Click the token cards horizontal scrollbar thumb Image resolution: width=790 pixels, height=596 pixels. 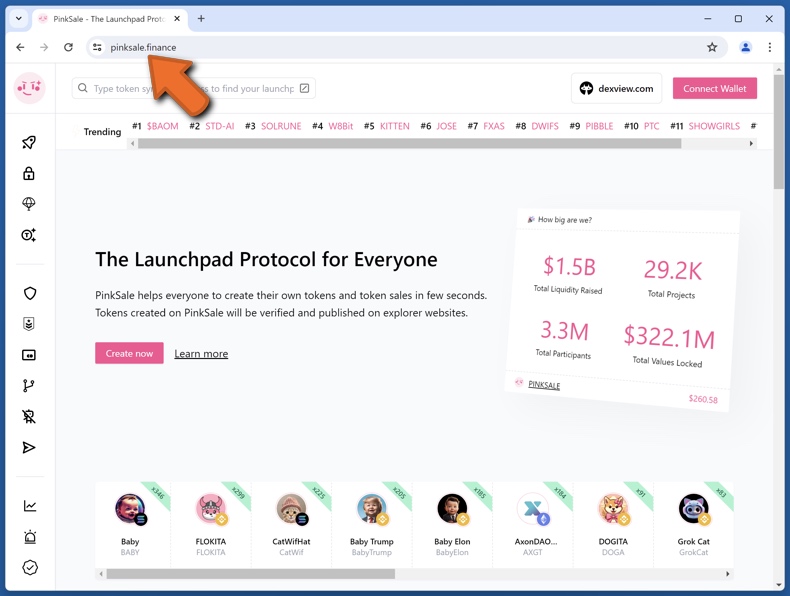coord(250,574)
